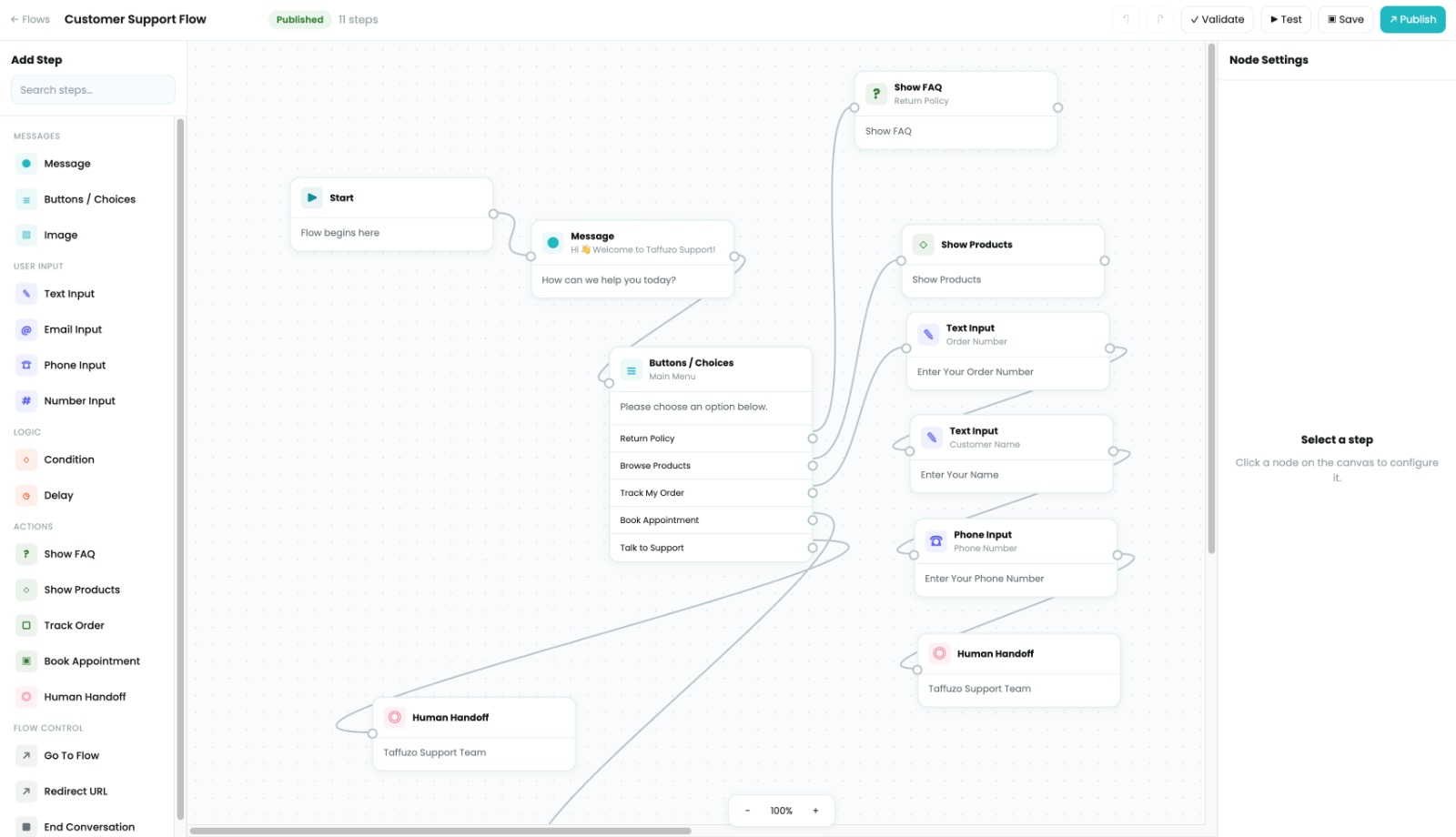The image size is (1456, 837).
Task: Click the Talk to Support output port
Action: (x=813, y=548)
